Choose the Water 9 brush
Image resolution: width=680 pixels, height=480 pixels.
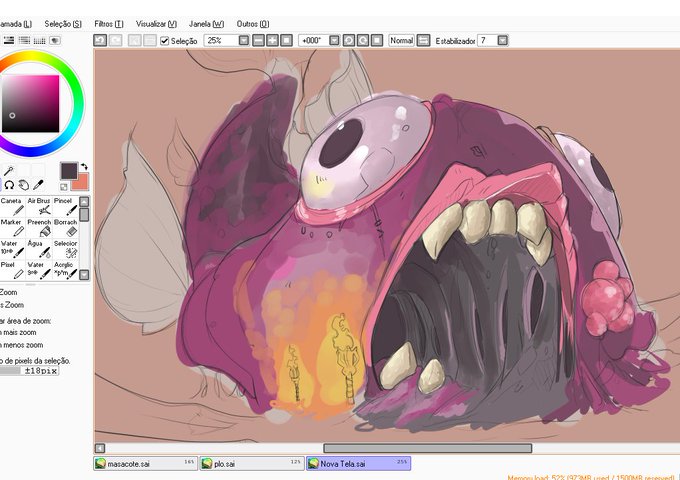39,270
